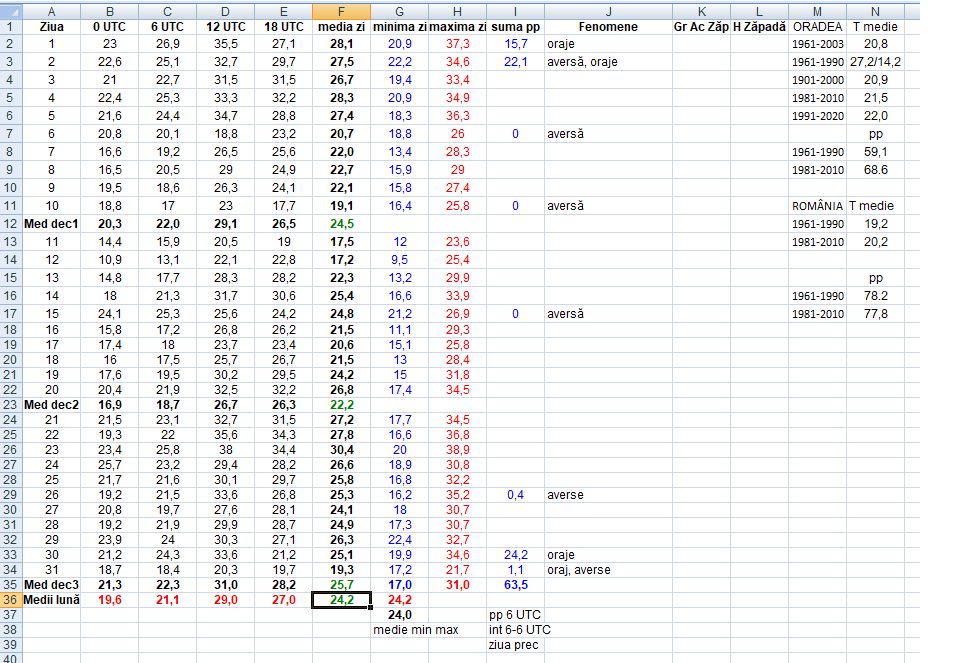The image size is (960, 663).
Task: Click the green 25,7 decade average cell
Action: tap(341, 585)
